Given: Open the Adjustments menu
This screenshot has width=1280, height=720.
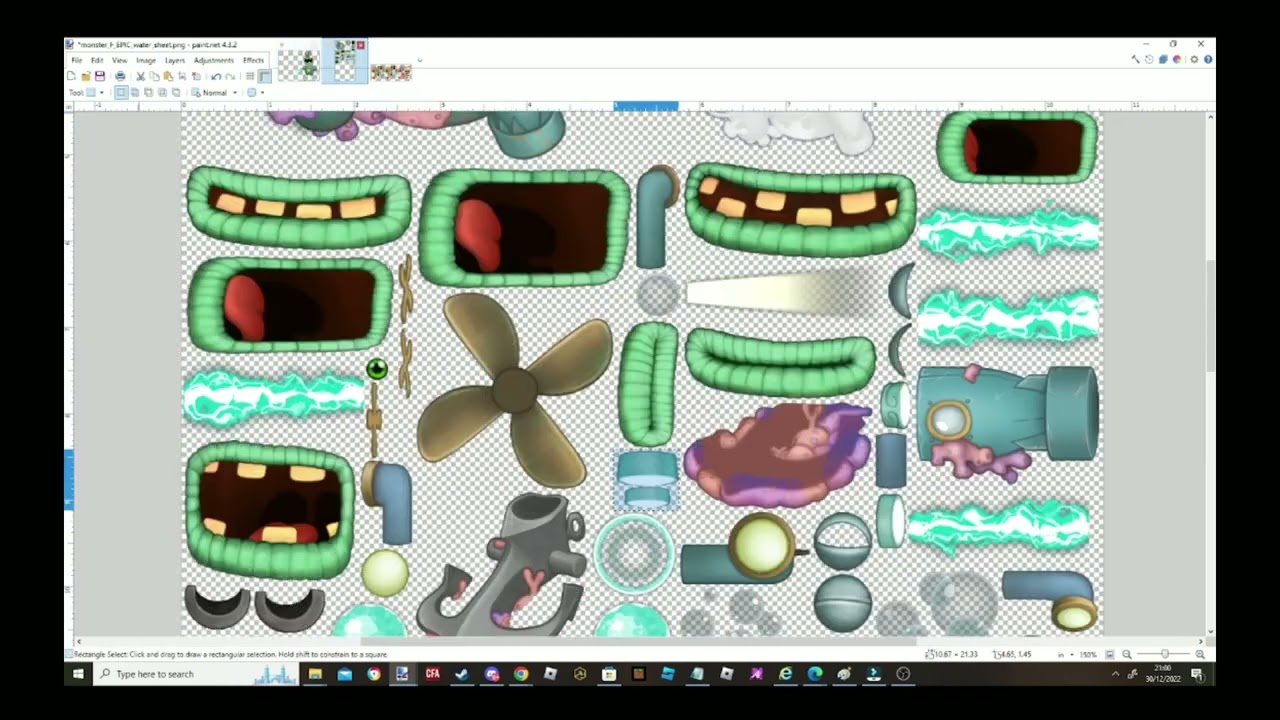Looking at the screenshot, I should 214,60.
